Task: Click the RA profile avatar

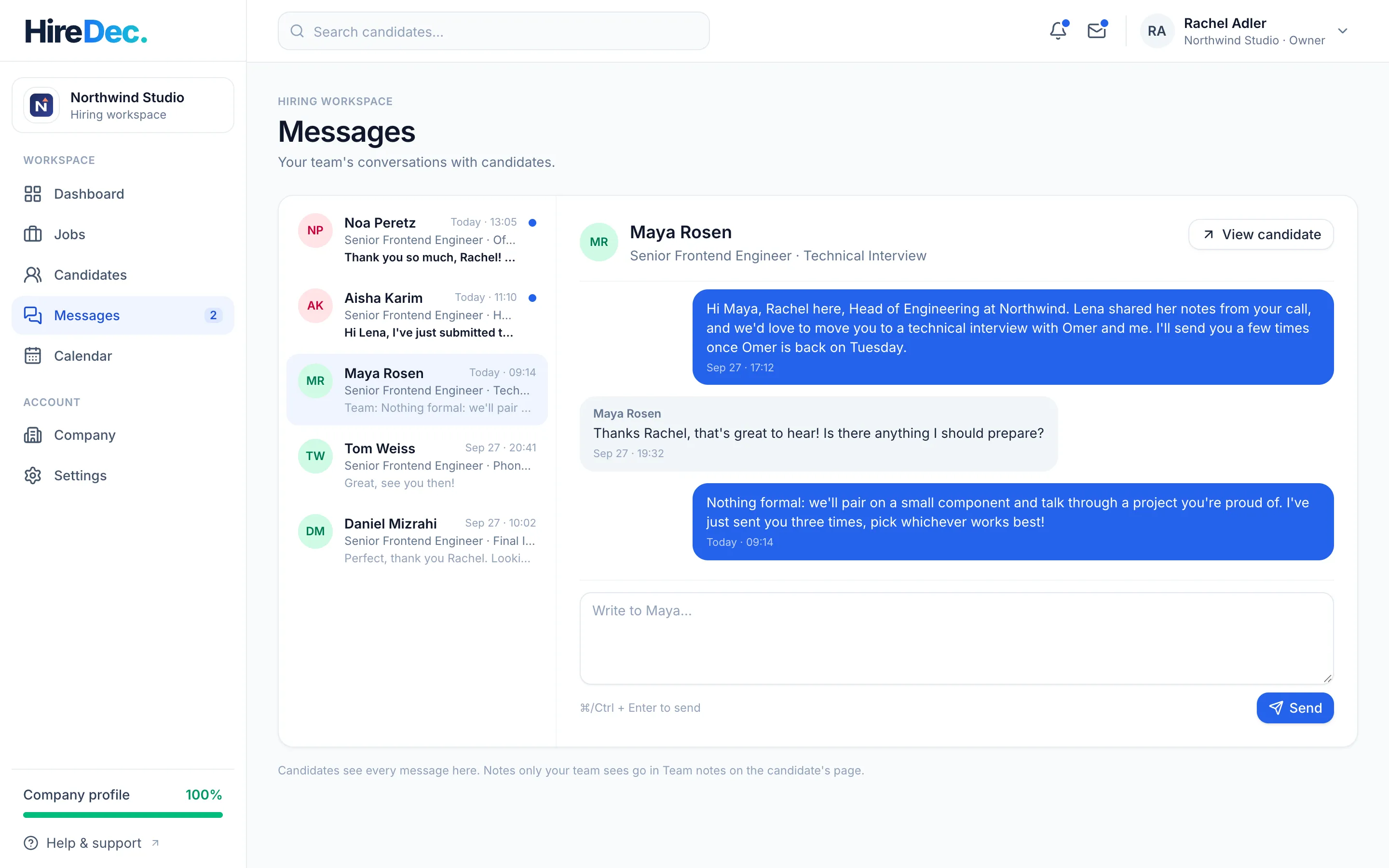Action: pos(1157,31)
